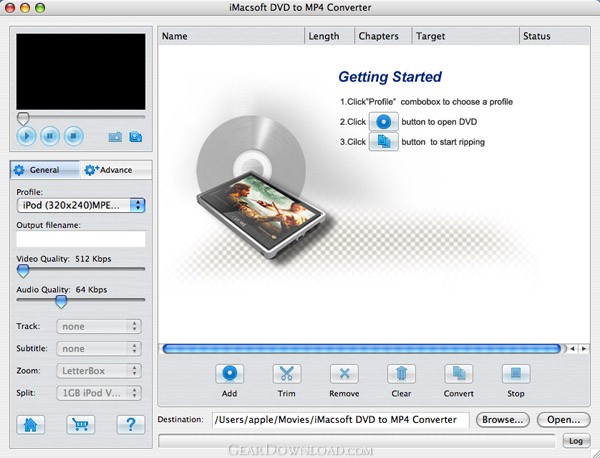The height and width of the screenshot is (458, 600).
Task: Open the snapshot folder icon
Action: 135,137
